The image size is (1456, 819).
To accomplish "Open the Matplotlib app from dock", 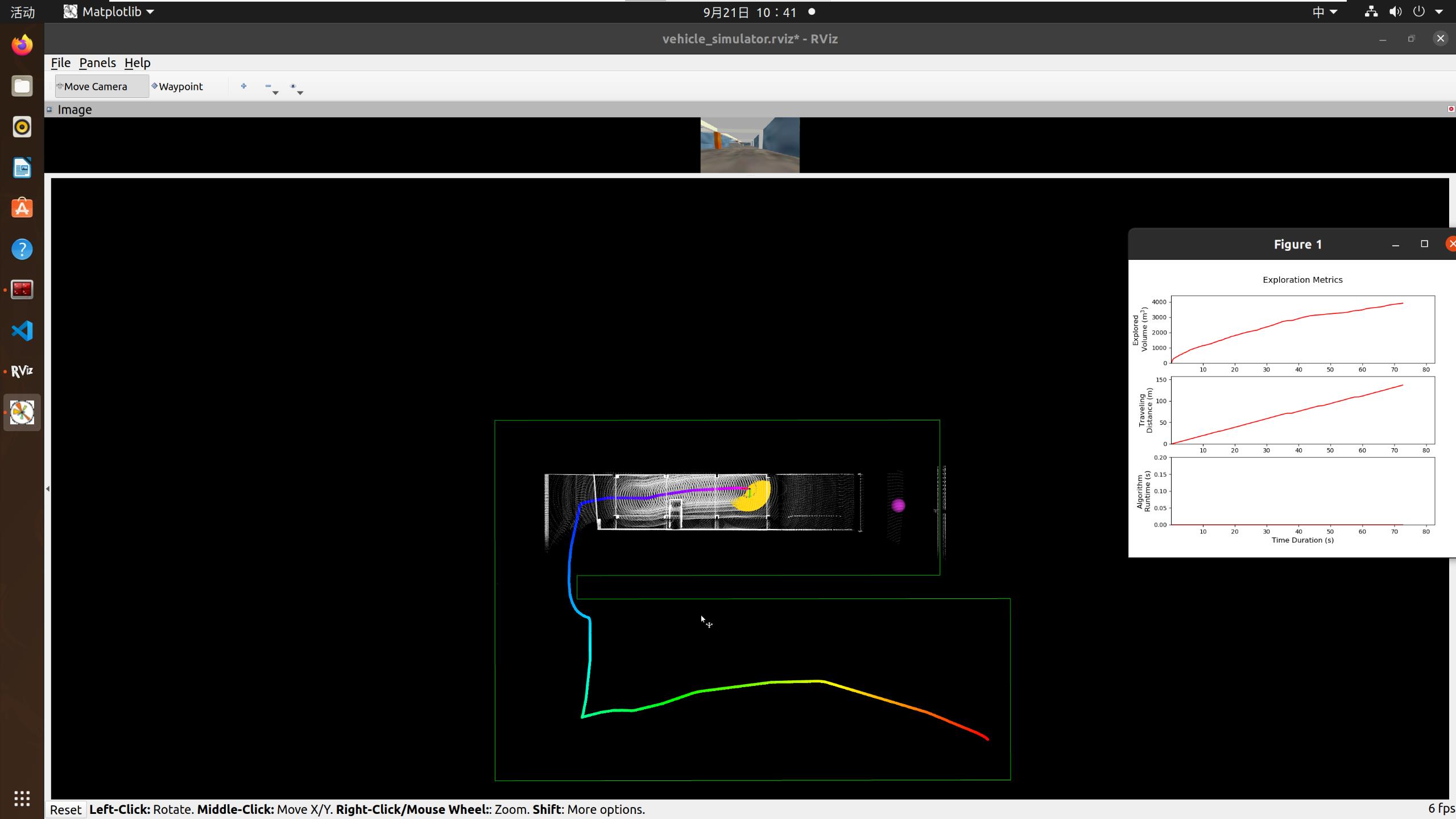I will (22, 412).
